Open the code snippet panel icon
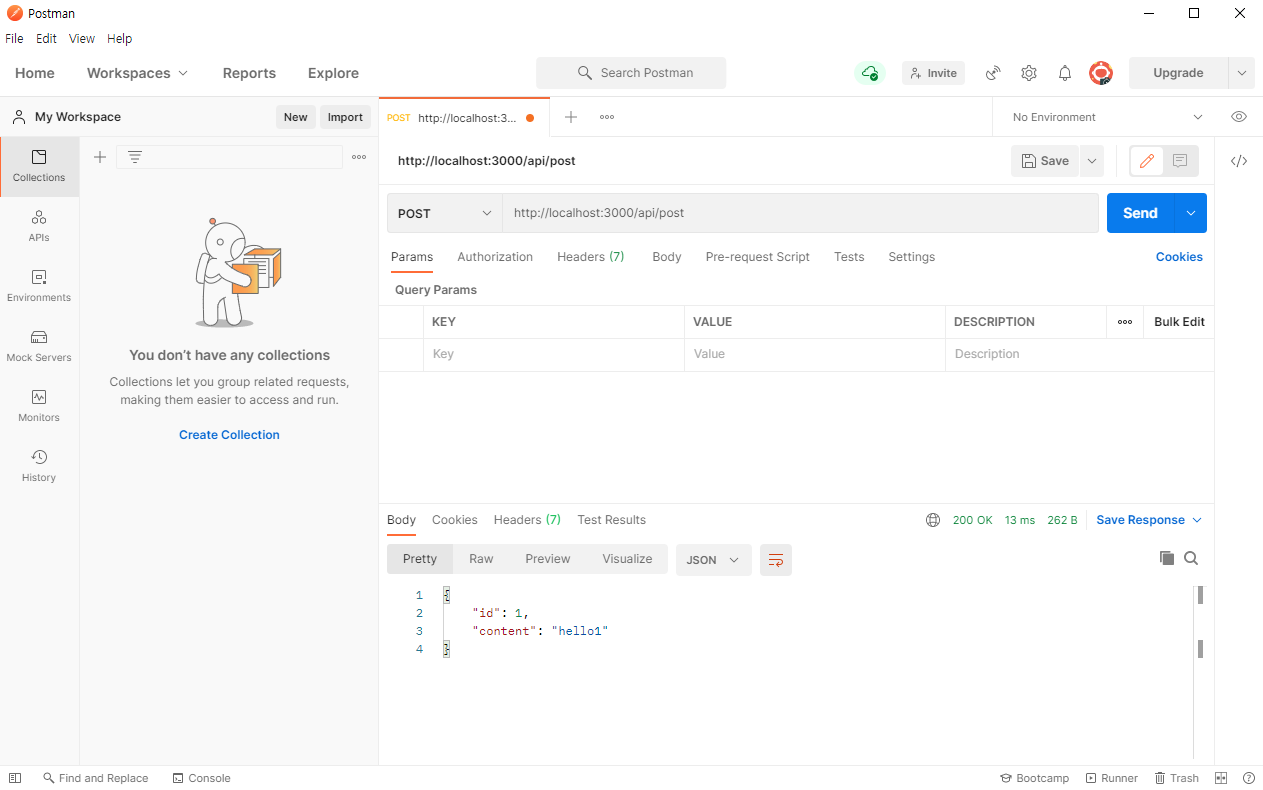Viewport: 1263px width, 790px height. tap(1239, 161)
